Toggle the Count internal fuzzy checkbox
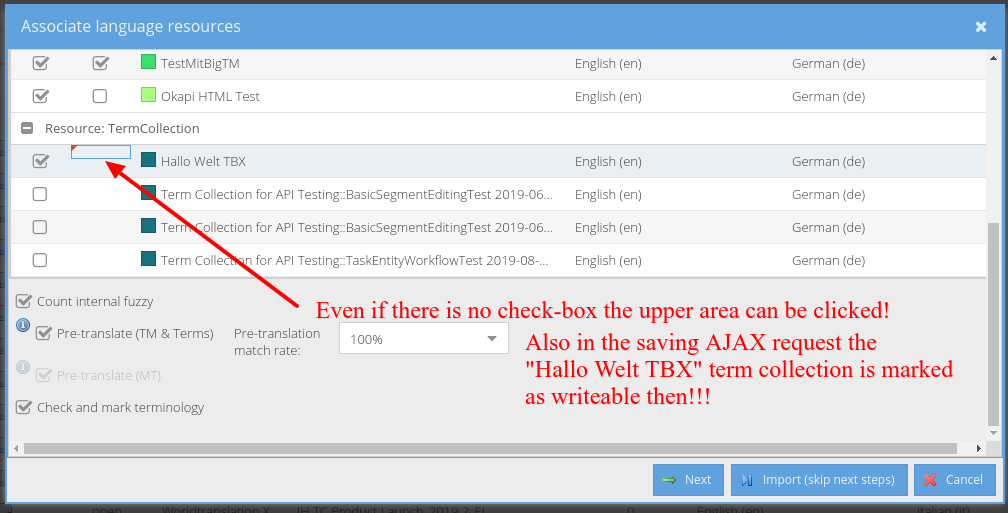1008x513 pixels. click(x=24, y=301)
